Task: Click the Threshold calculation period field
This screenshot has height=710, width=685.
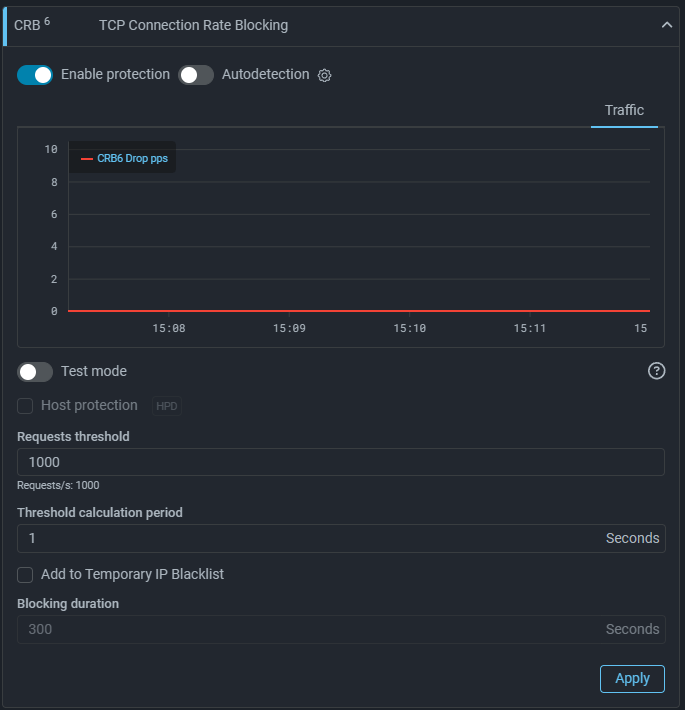Action: tap(310, 538)
